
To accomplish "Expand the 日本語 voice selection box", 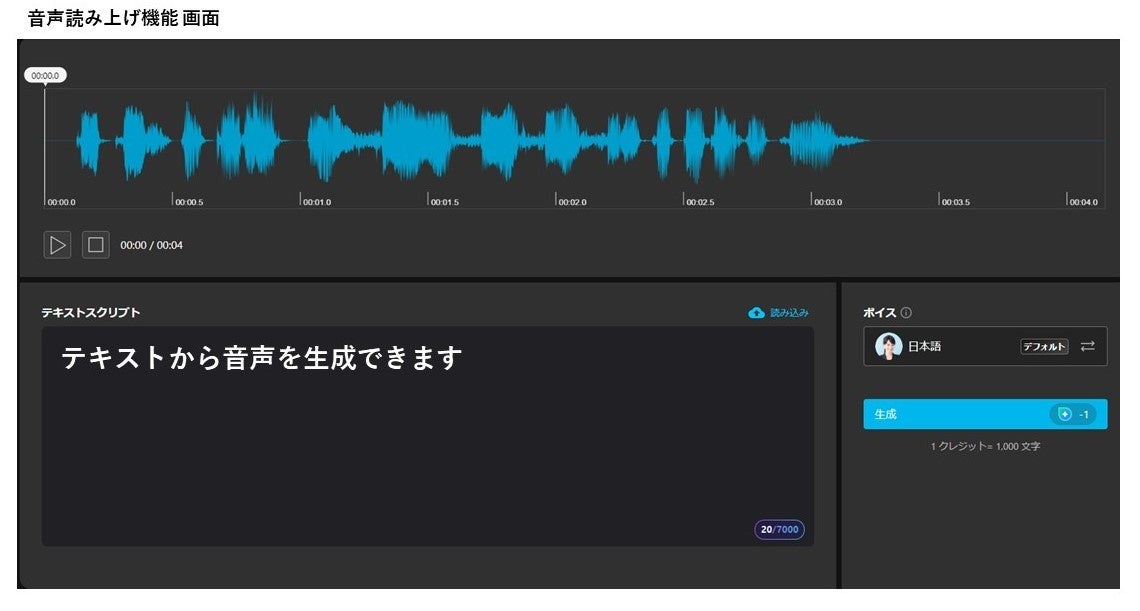I will tap(985, 345).
